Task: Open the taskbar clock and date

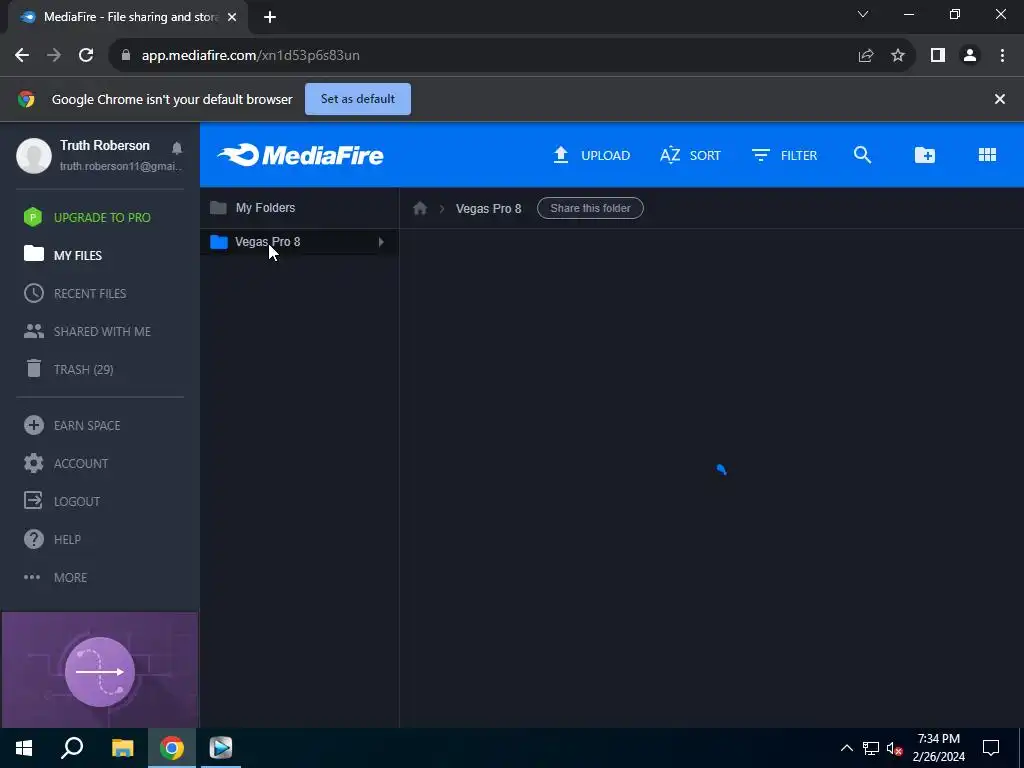Action: (938, 748)
